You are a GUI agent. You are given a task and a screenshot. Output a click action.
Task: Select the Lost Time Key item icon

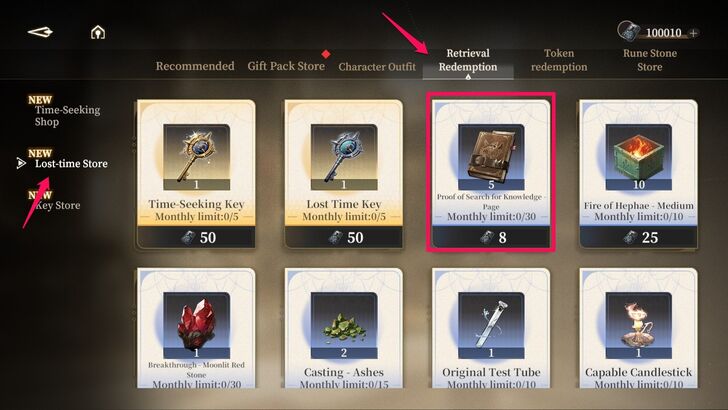click(344, 157)
